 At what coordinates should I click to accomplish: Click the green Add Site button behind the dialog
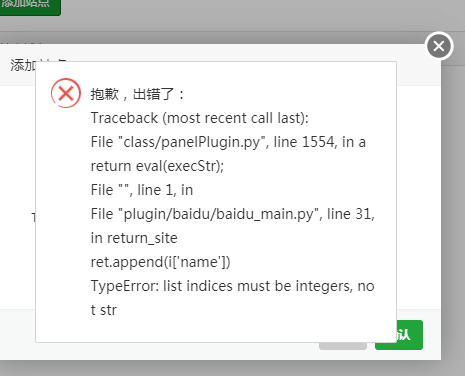tap(30, 7)
